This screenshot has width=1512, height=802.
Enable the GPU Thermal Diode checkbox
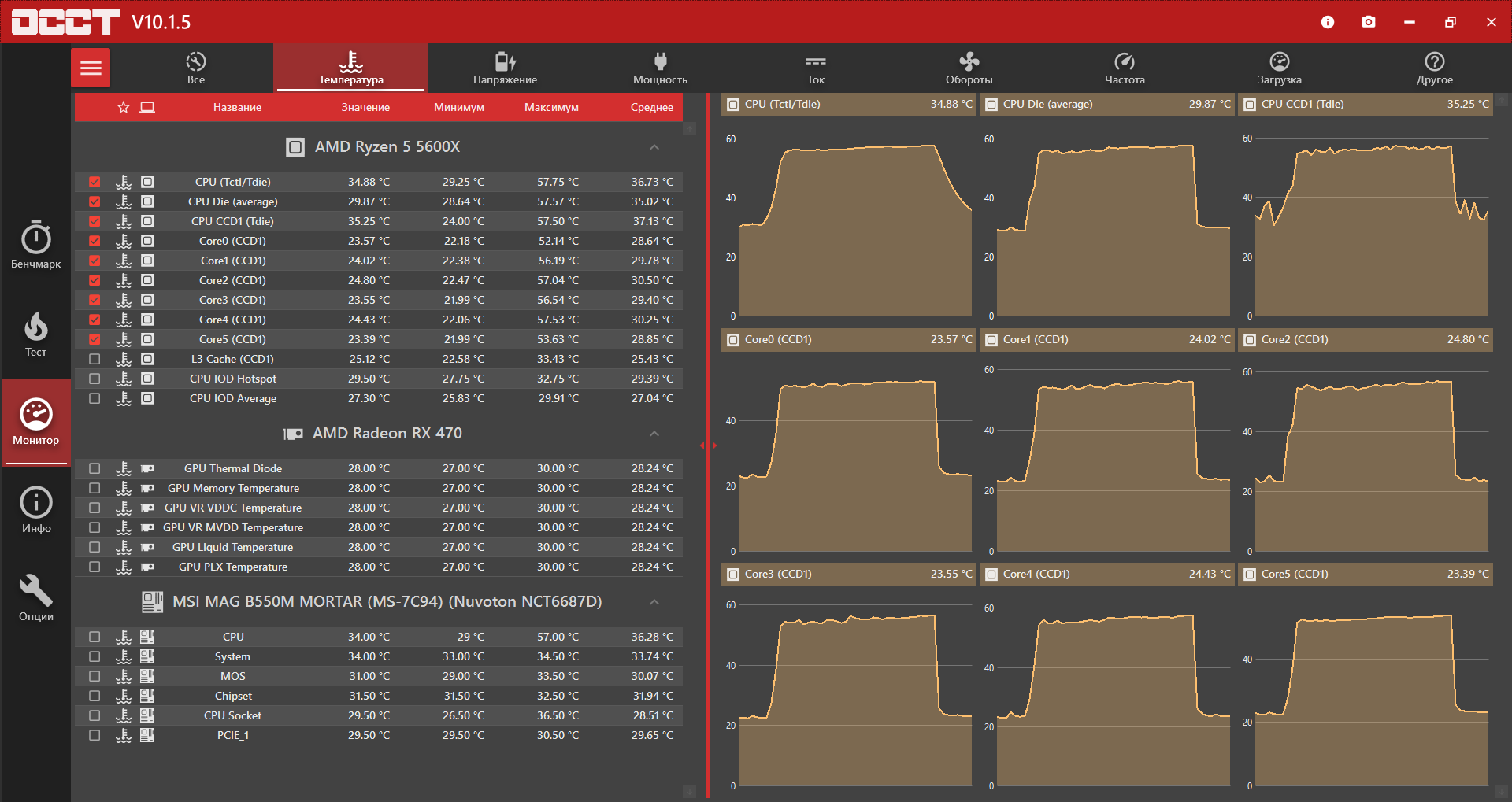click(x=94, y=468)
